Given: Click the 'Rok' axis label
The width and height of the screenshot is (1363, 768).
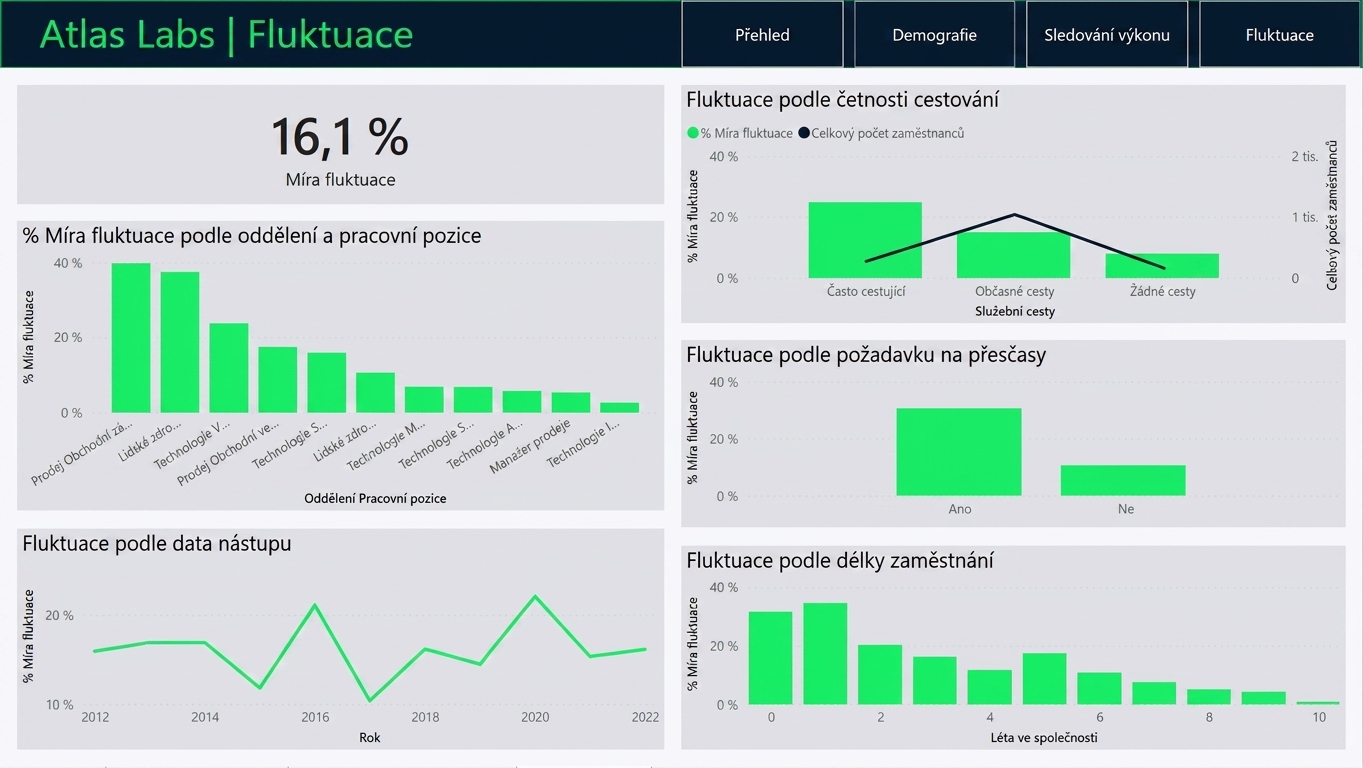Looking at the screenshot, I should point(370,738).
